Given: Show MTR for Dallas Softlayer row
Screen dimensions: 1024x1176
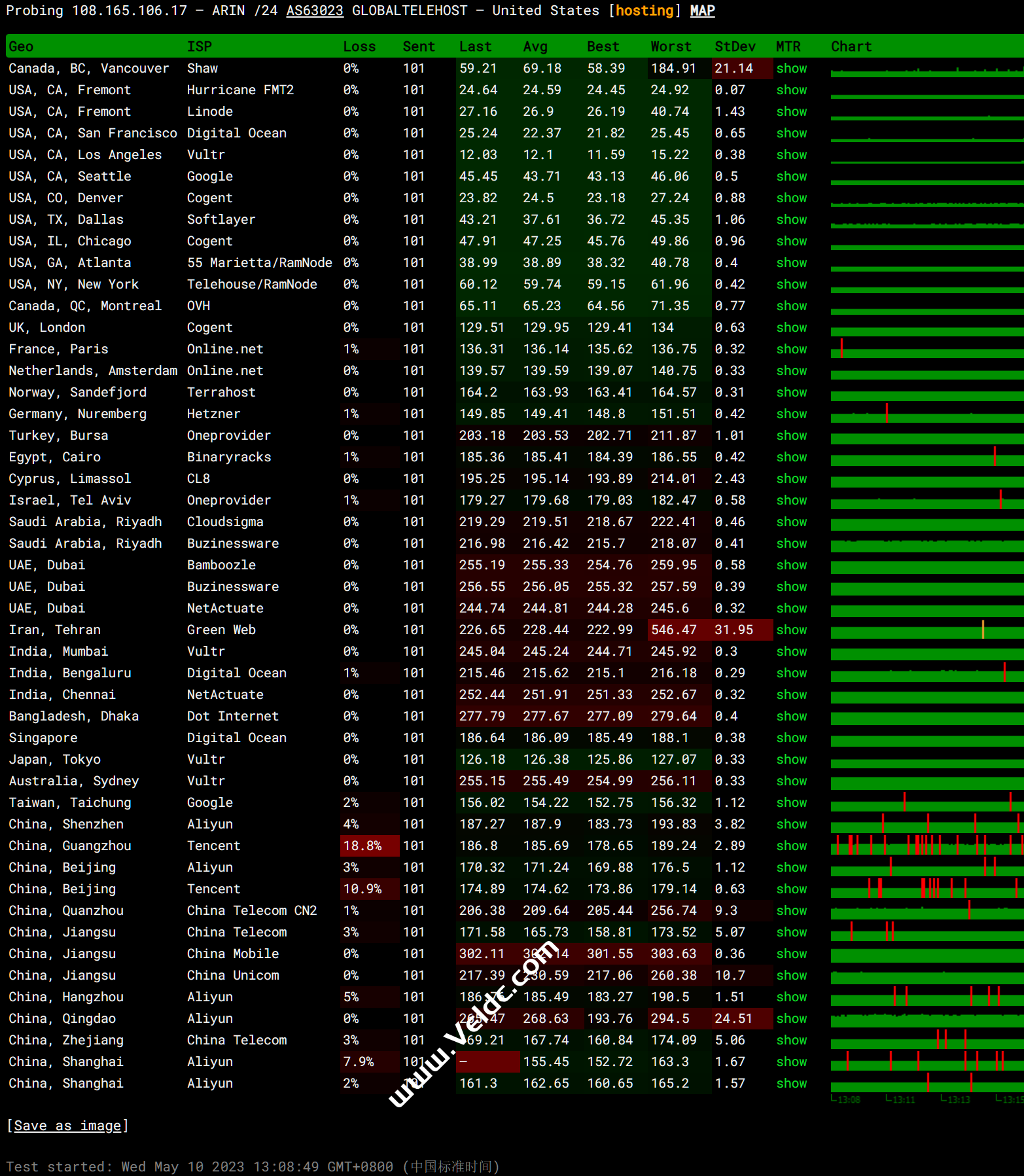Looking at the screenshot, I should 791,219.
